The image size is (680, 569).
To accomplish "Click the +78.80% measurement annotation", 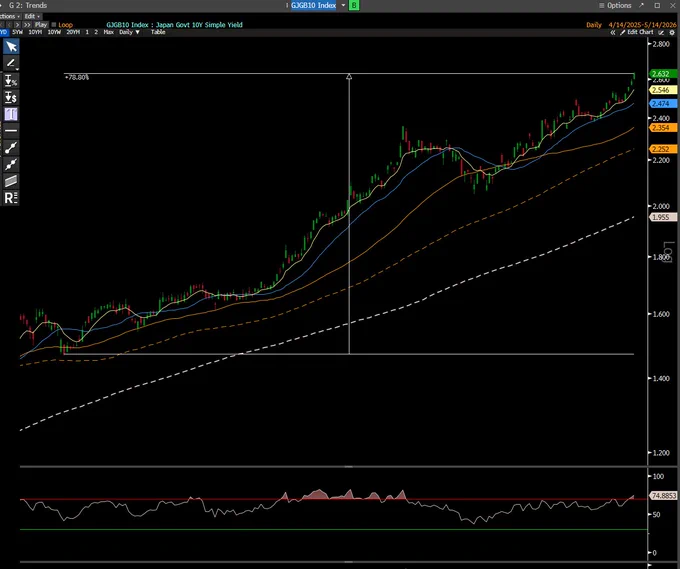I will [77, 78].
